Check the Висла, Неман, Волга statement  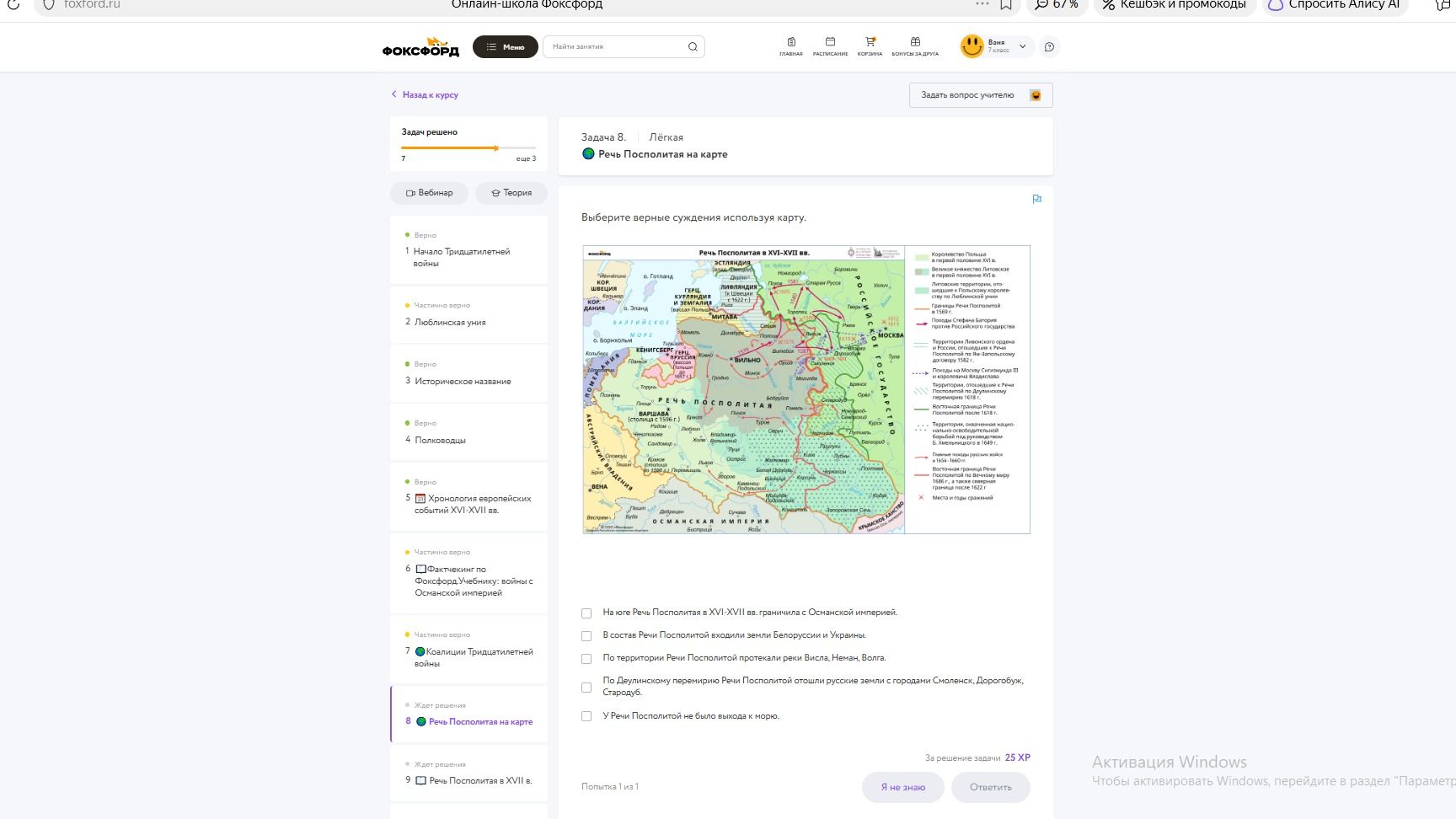586,659
